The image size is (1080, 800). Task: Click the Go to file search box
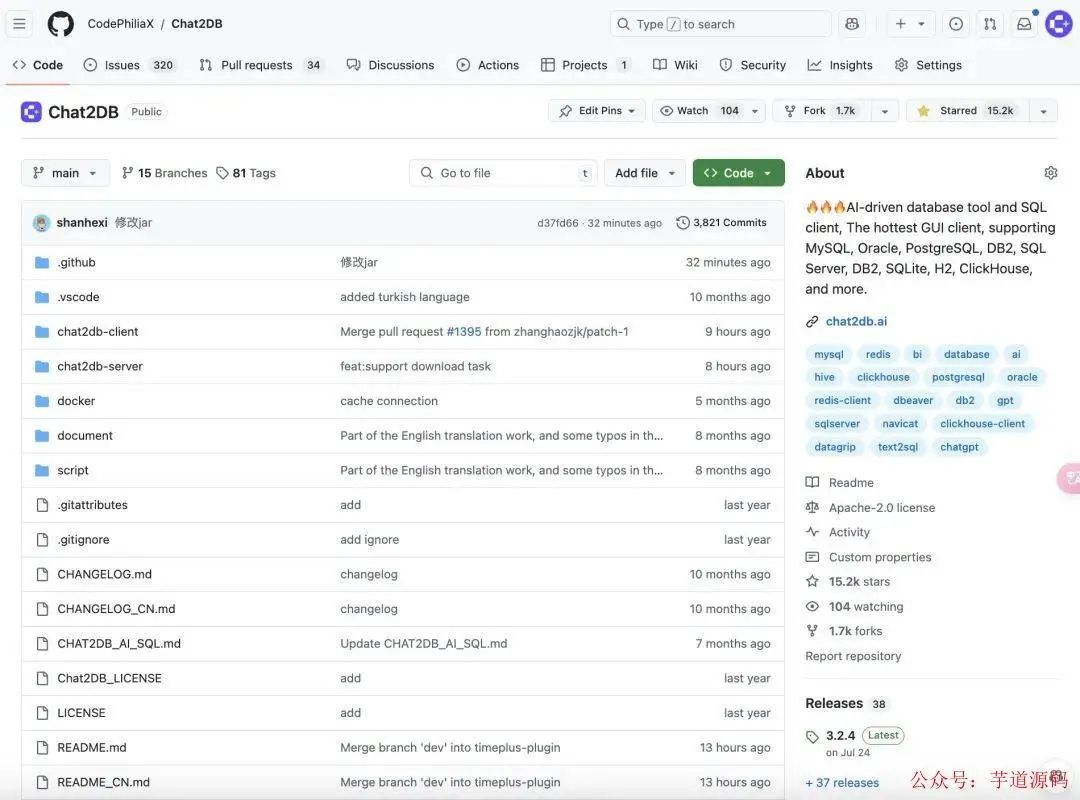point(503,173)
